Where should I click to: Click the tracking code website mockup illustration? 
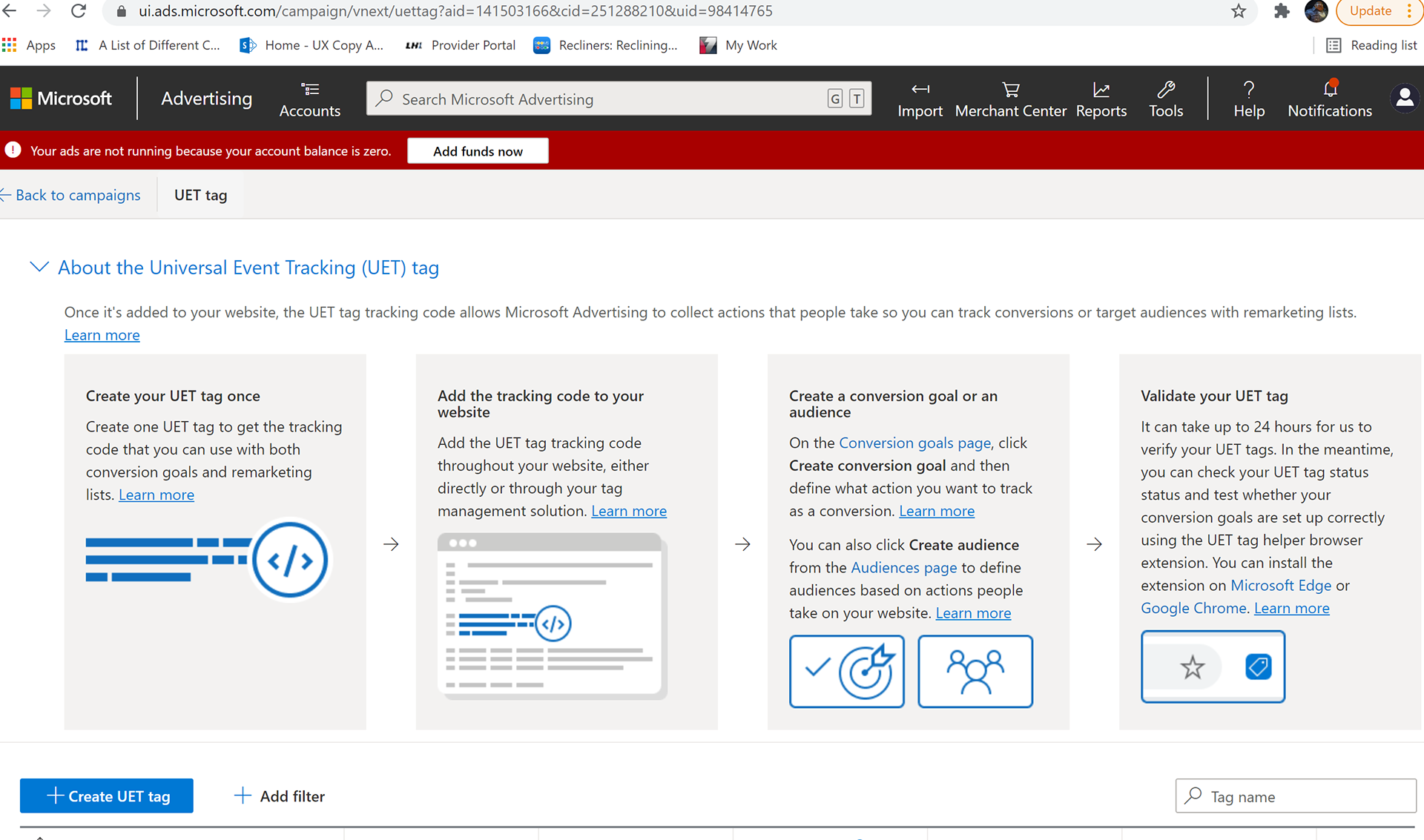552,615
